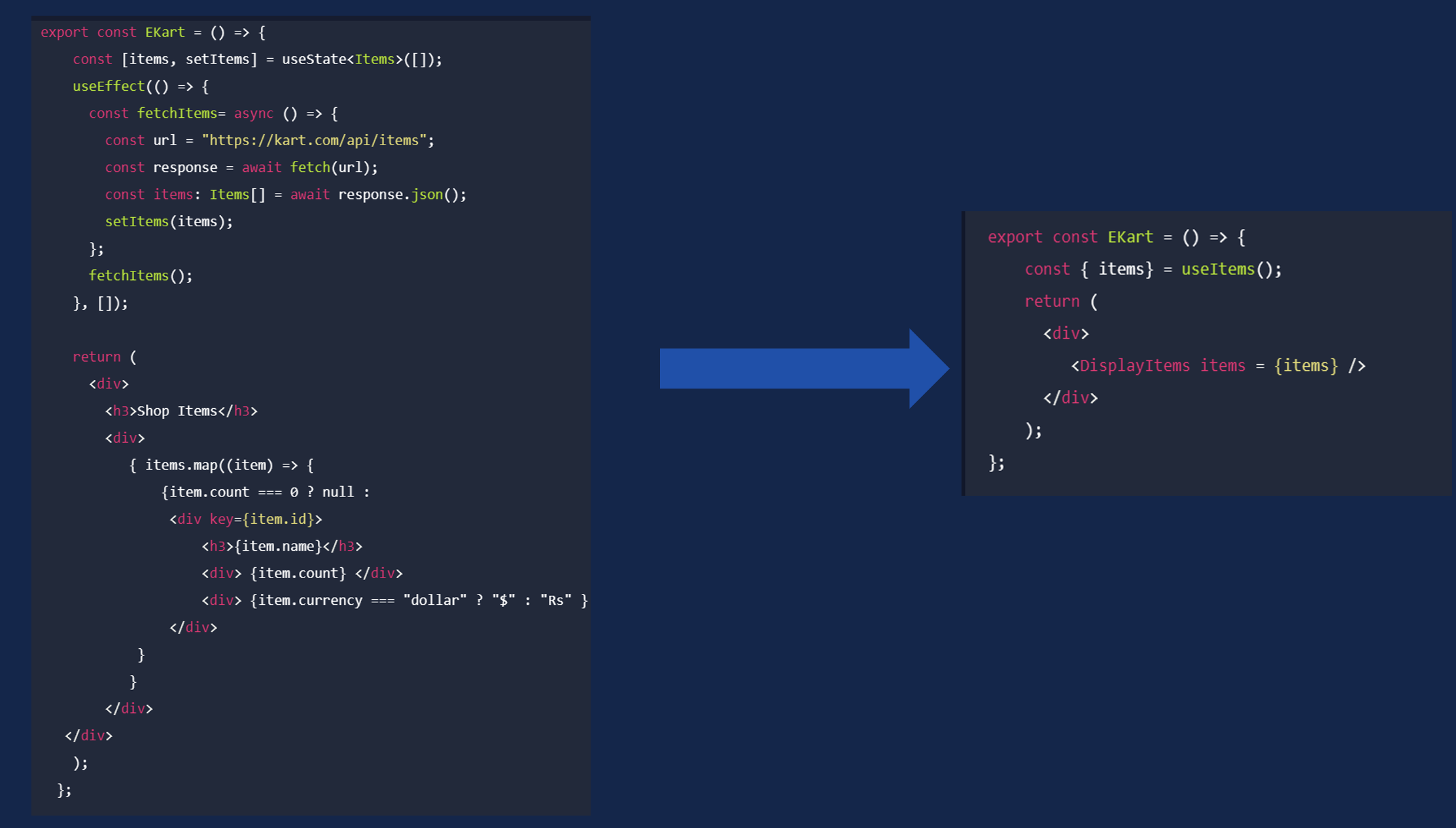This screenshot has width=1456, height=828.
Task: Click the "Shop Items" h3 heading text
Action: (177, 411)
